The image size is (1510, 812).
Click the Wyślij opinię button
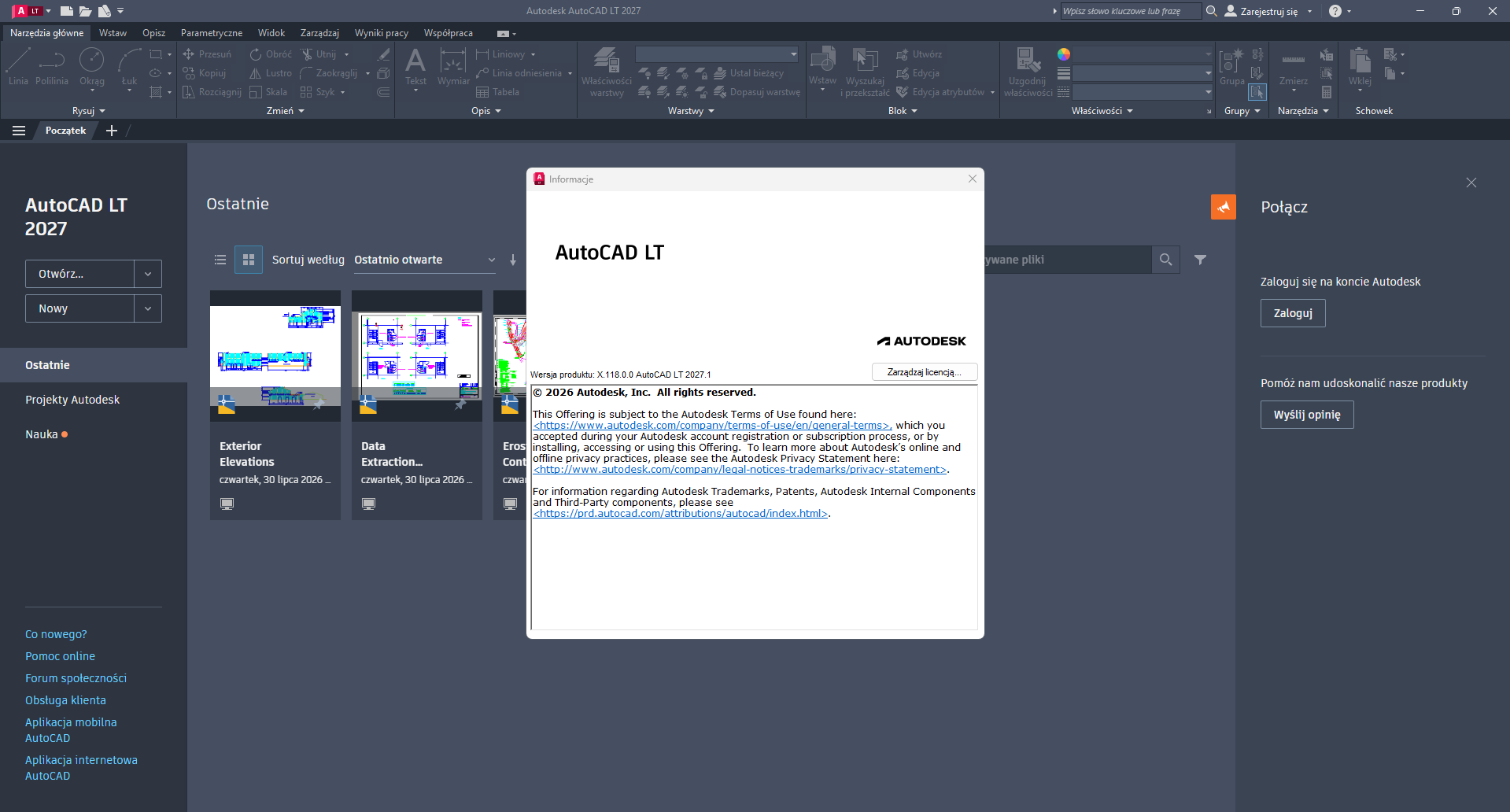coord(1307,415)
